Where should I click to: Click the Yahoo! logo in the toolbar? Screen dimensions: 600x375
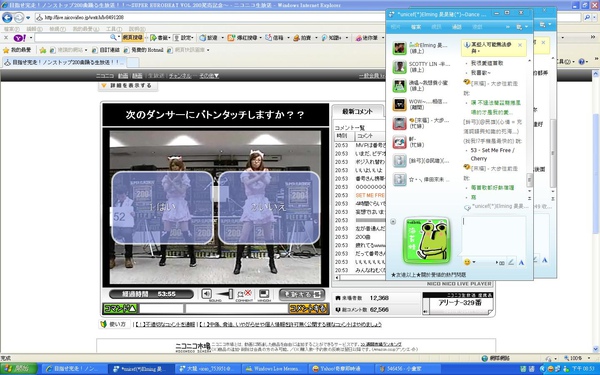pyautogui.click(x=19, y=38)
